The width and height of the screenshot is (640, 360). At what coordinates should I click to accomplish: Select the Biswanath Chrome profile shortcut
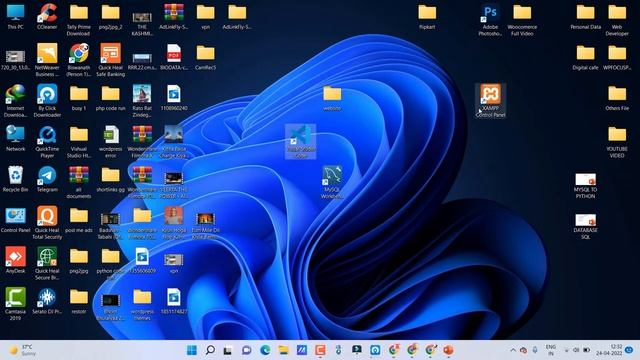click(79, 60)
